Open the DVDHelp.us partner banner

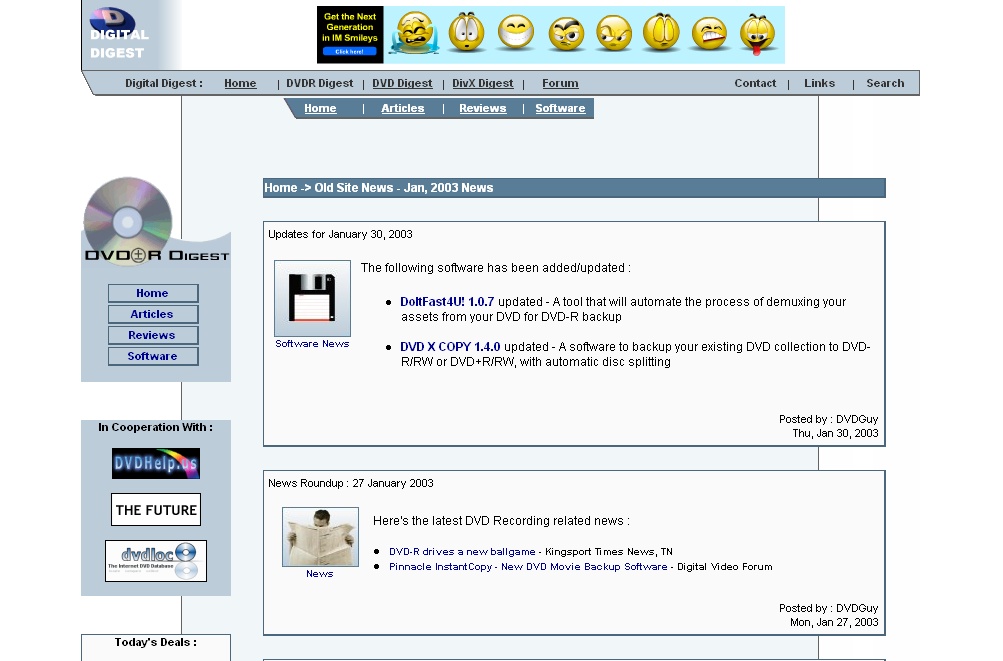(156, 463)
